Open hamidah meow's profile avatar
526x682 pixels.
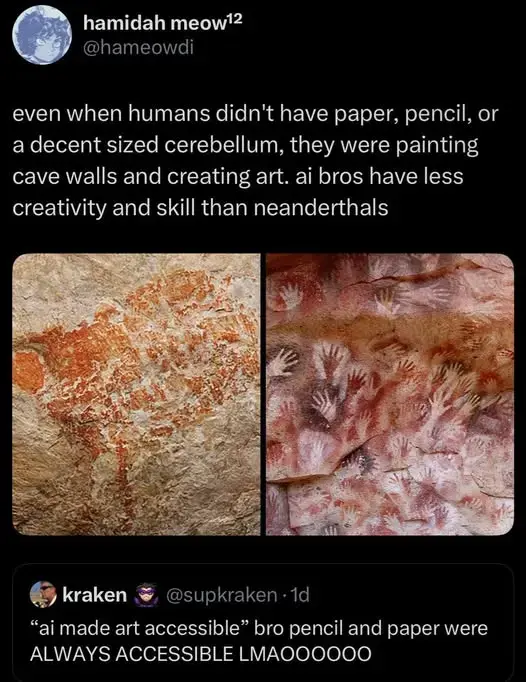[x=41, y=35]
